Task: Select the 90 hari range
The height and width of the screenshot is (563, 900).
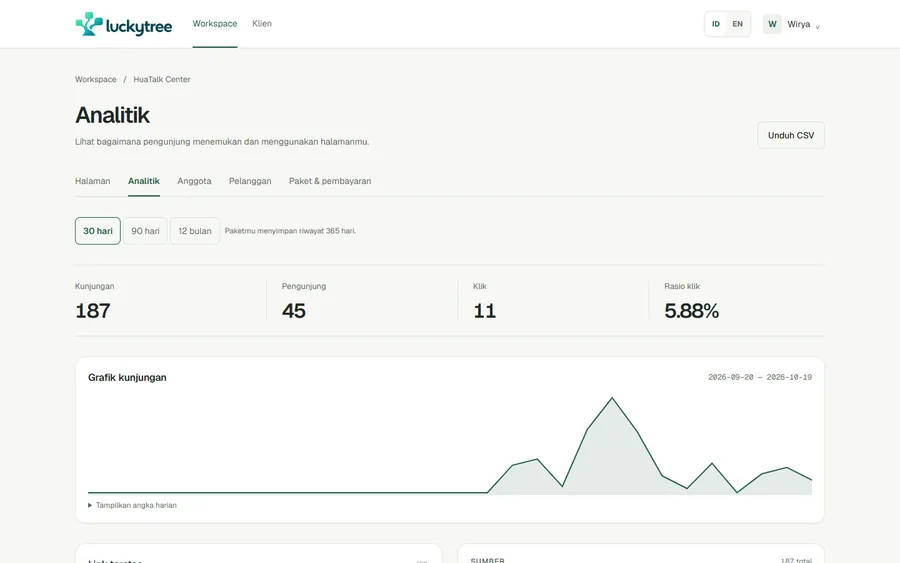Action: pyautogui.click(x=145, y=231)
